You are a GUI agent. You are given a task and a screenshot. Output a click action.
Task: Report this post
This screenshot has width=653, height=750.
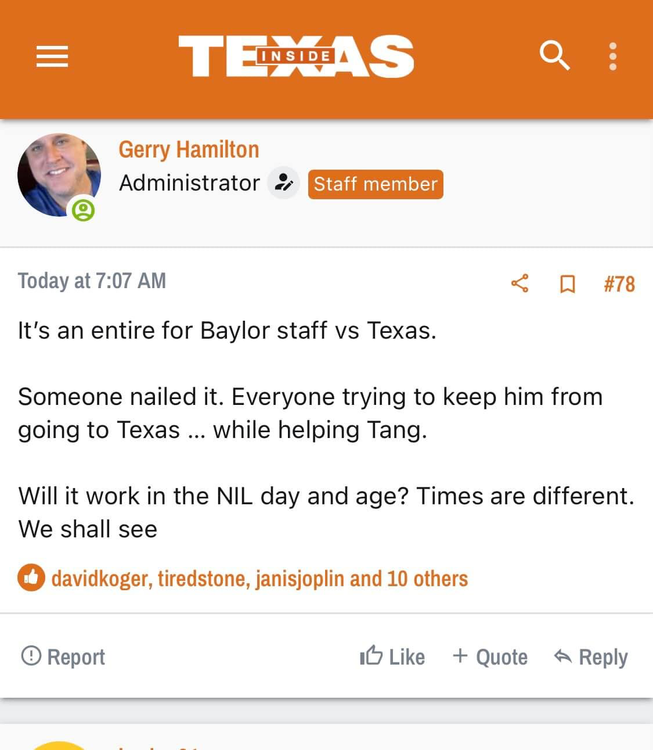click(x=63, y=656)
